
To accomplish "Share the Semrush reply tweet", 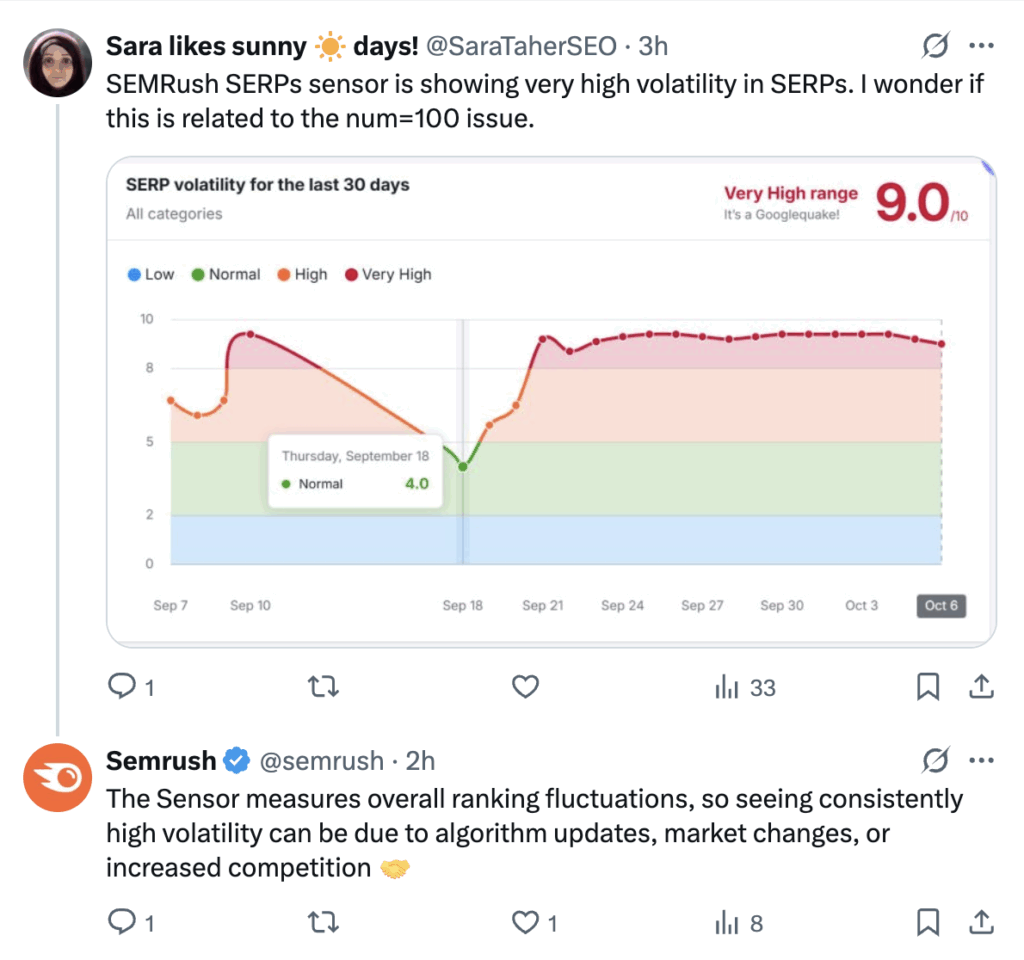I will click(982, 922).
